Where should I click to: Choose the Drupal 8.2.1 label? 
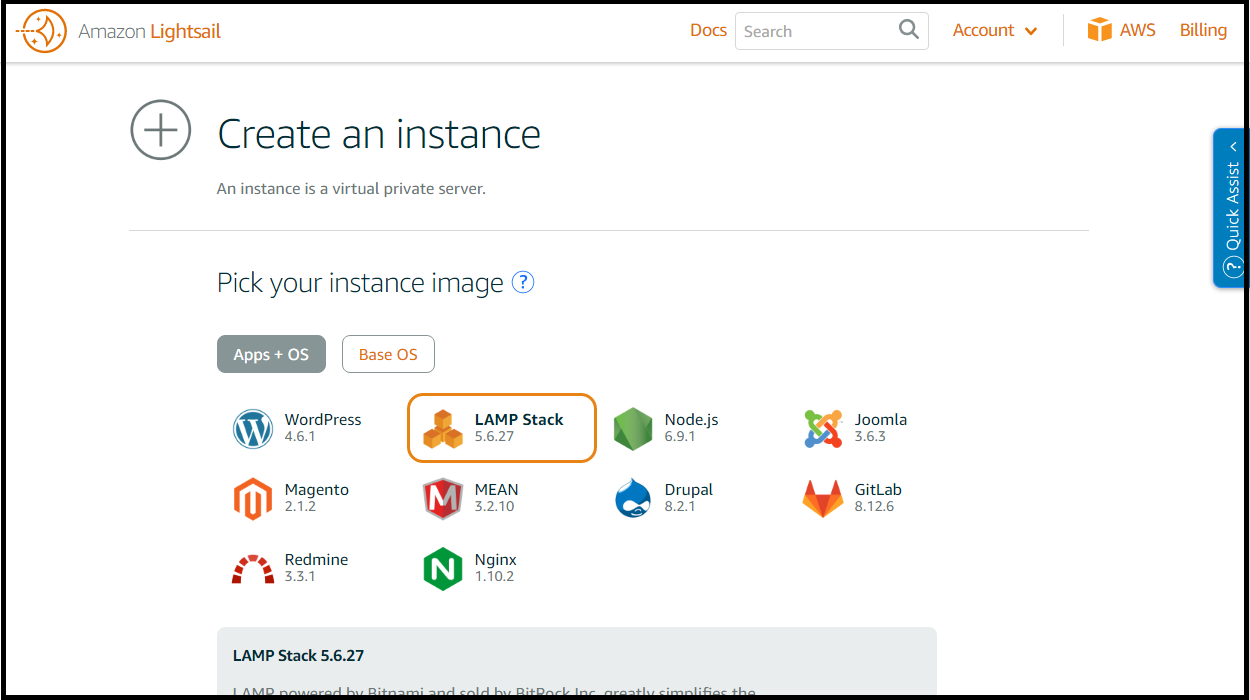pos(689,498)
